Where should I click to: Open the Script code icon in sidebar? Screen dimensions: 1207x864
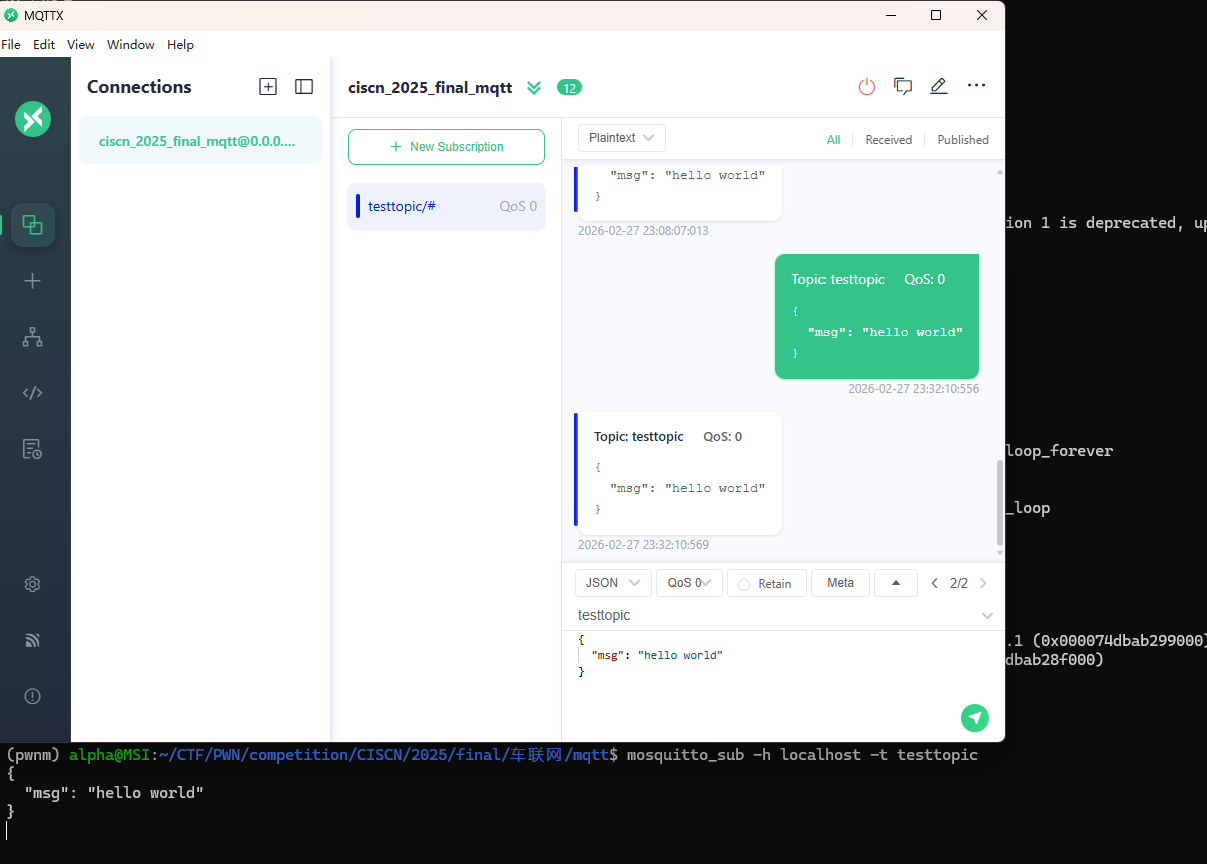point(32,393)
